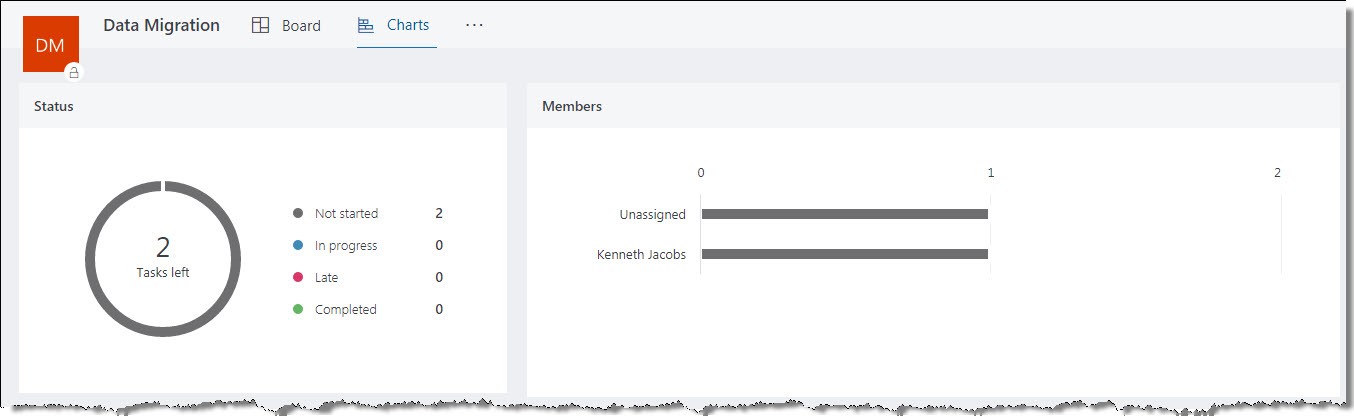
Task: Click the orange DM plan logo
Action: [50, 45]
